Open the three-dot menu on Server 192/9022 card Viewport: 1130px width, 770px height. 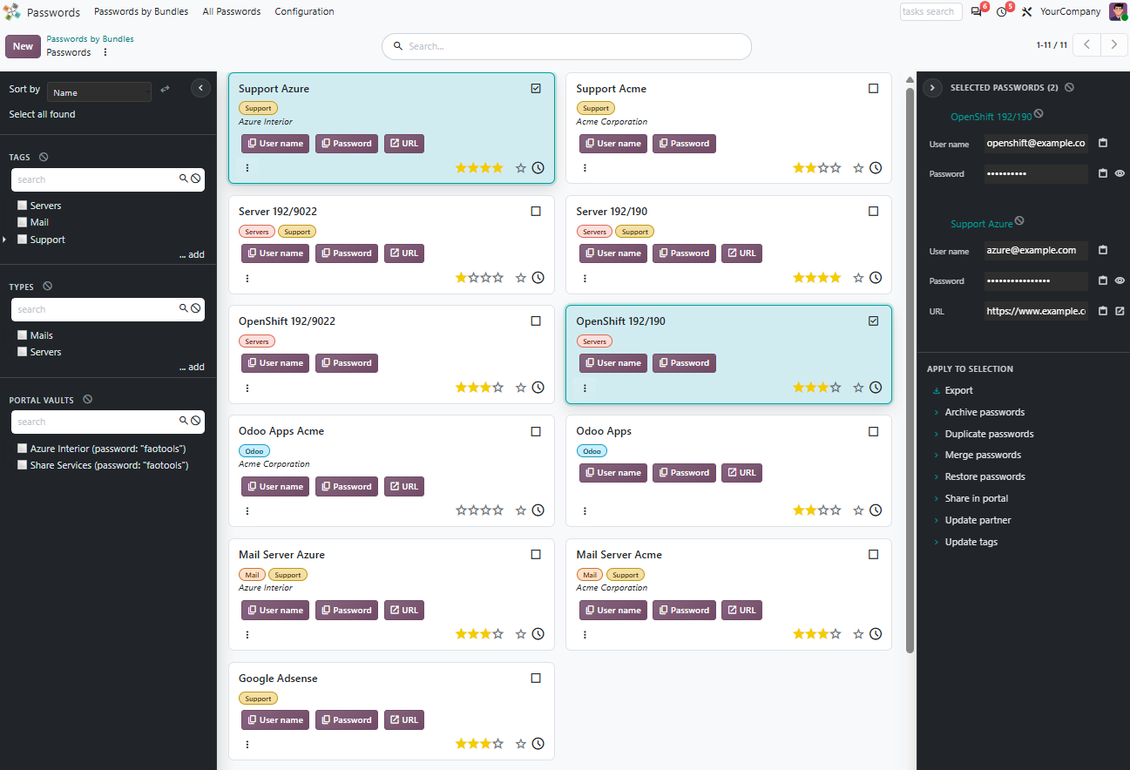247,278
